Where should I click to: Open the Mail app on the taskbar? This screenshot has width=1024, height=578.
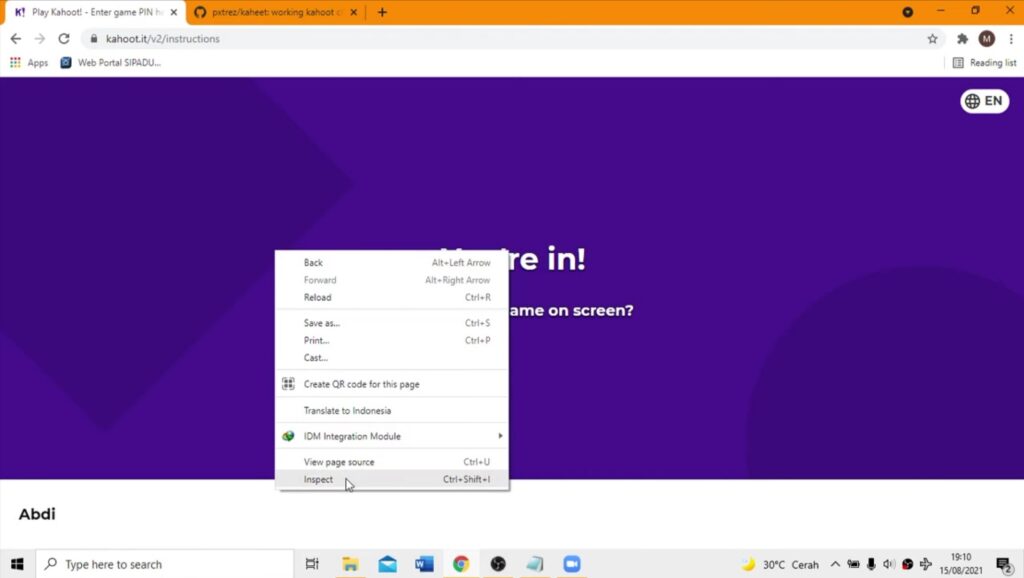point(387,564)
